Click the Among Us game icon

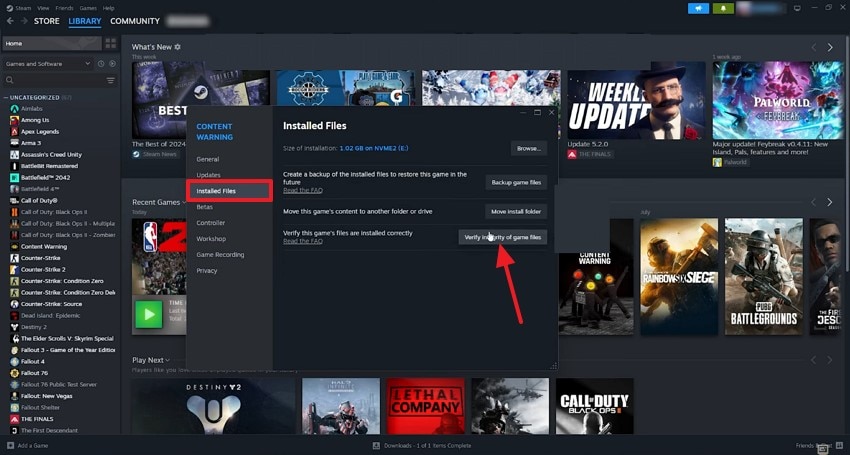[15, 120]
